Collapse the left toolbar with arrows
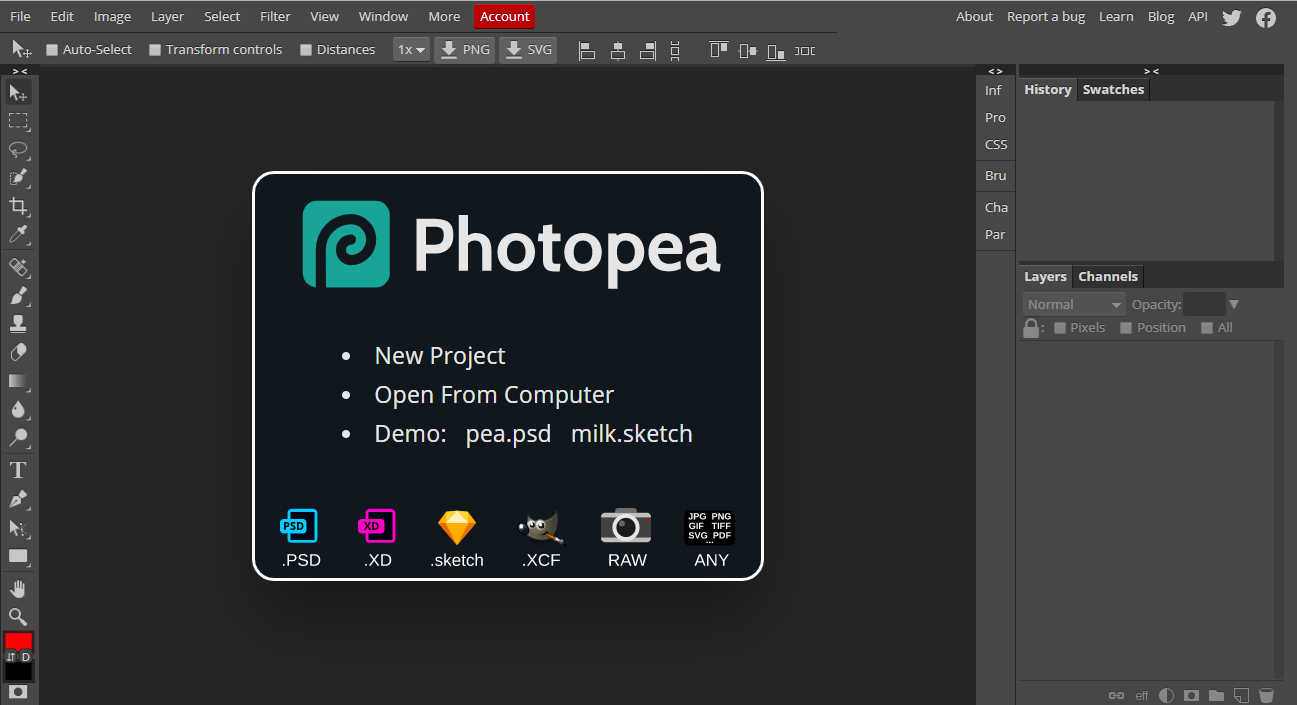The image size is (1297, 705). (19, 71)
